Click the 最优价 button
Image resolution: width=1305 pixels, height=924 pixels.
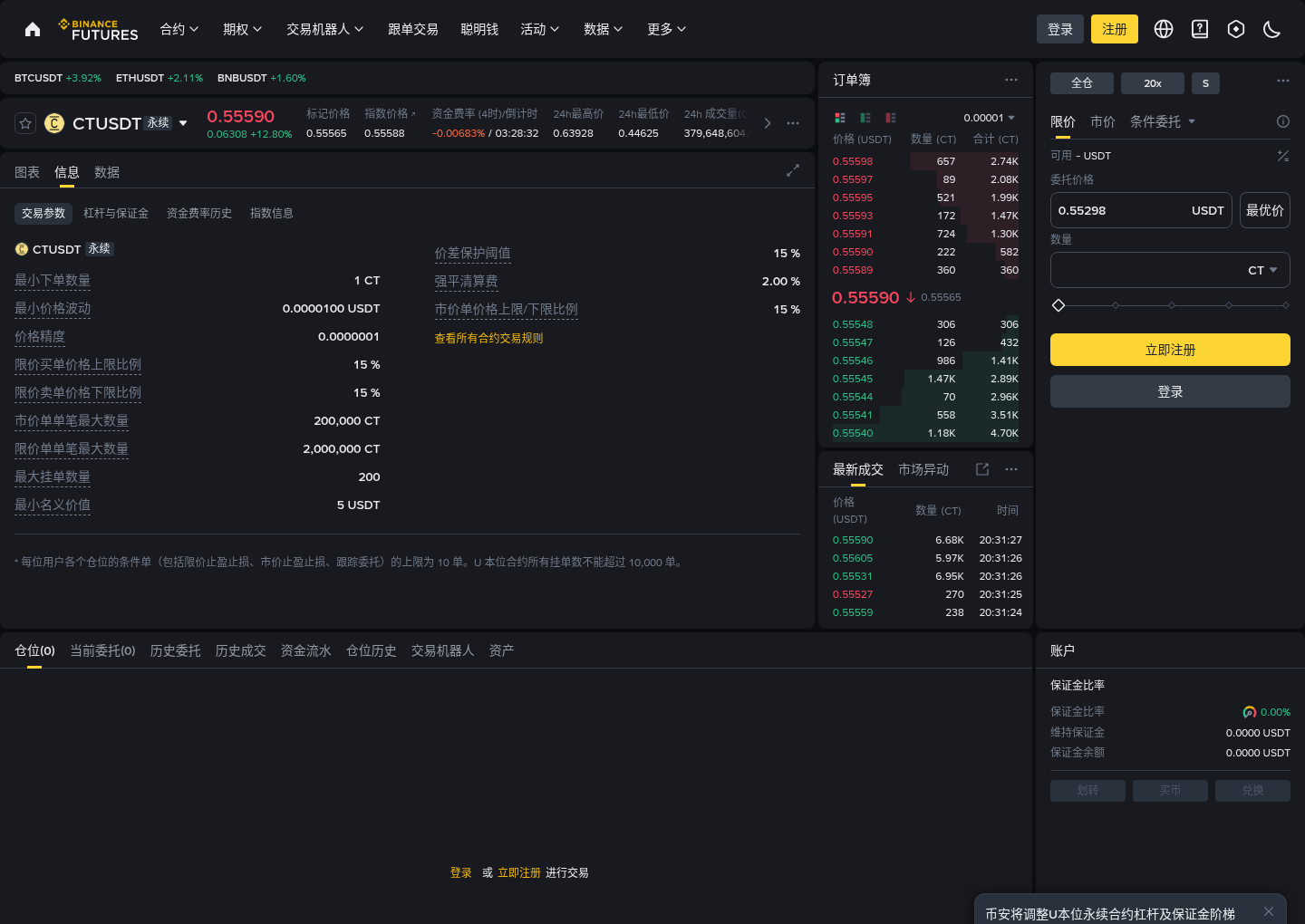(x=1265, y=210)
